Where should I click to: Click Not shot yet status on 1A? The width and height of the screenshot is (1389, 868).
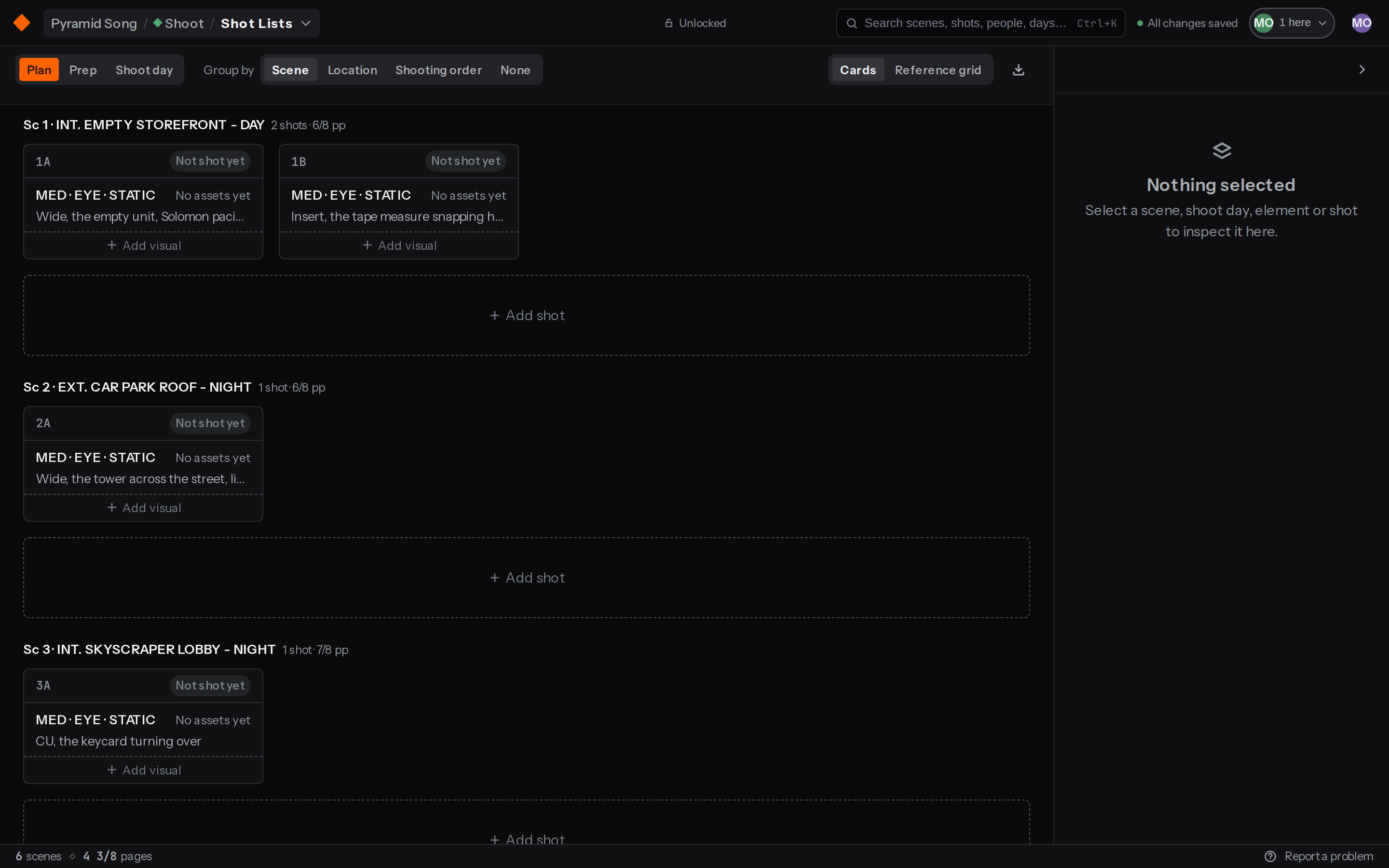[x=210, y=161]
